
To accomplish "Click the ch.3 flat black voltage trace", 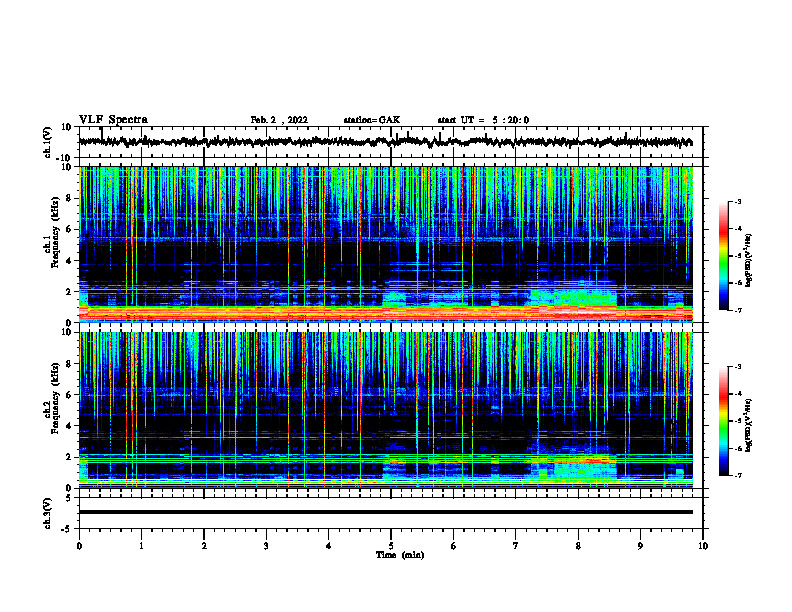I will (386, 512).
